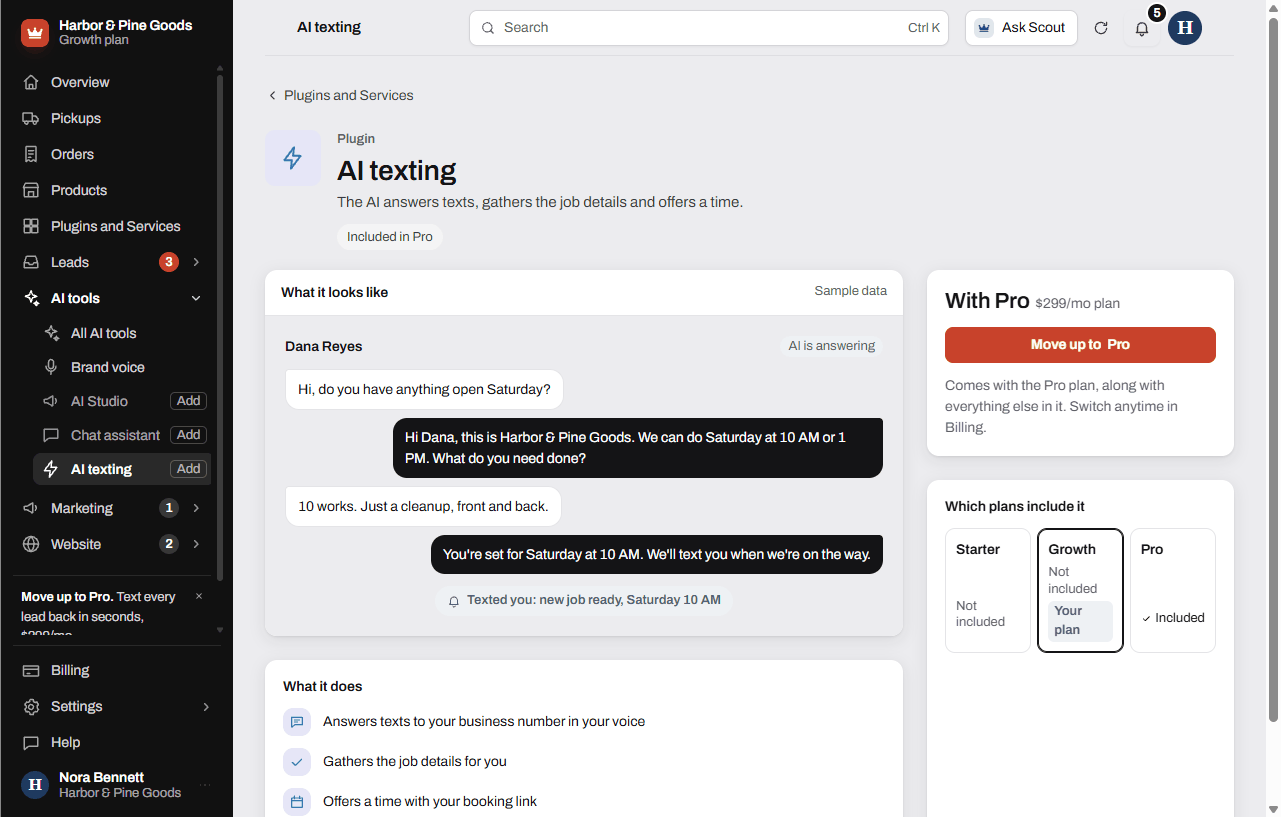Open notifications bell with 5 badge

(x=1142, y=28)
